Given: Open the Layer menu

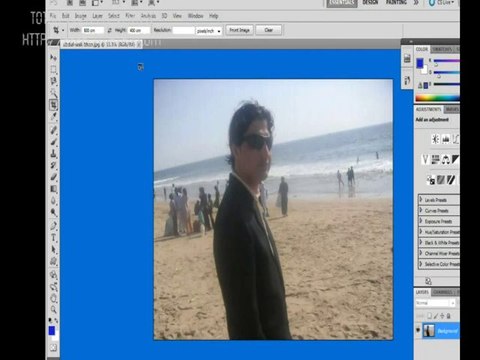Looking at the screenshot, I should pyautogui.click(x=97, y=16).
